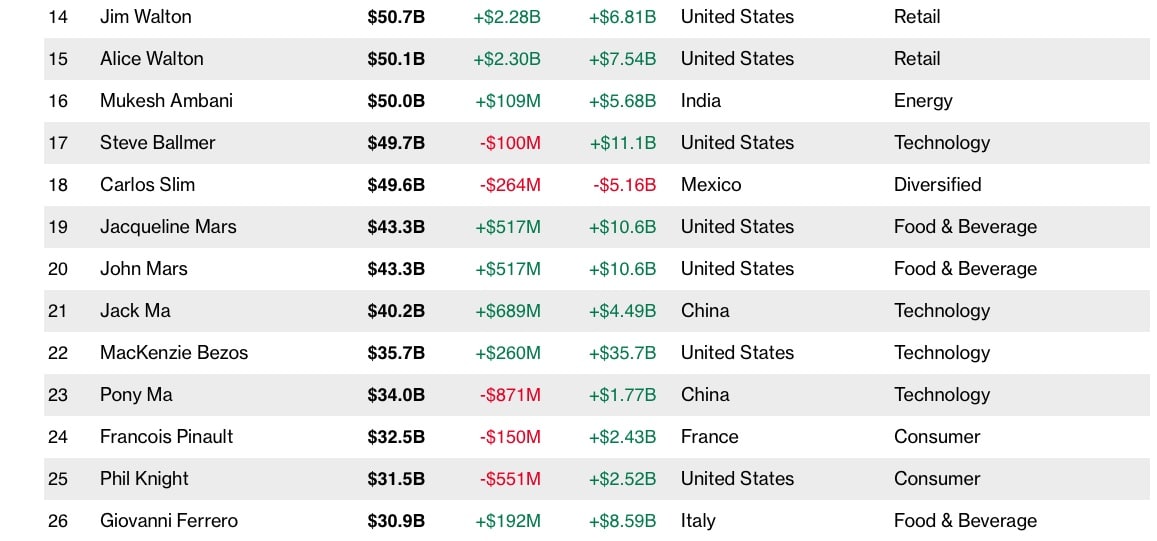Open Francois Pinault's profile
The image size is (1157, 541).
tap(166, 437)
